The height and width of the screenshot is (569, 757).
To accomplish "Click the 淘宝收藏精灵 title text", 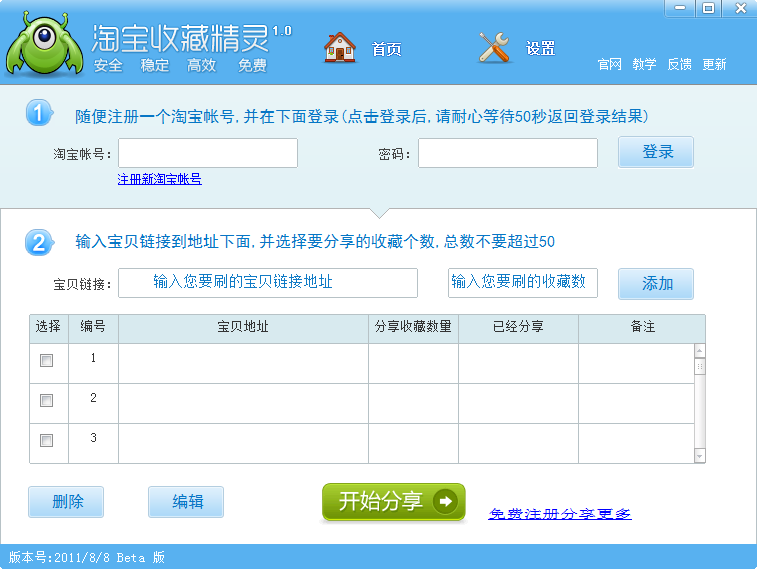I will [180, 38].
